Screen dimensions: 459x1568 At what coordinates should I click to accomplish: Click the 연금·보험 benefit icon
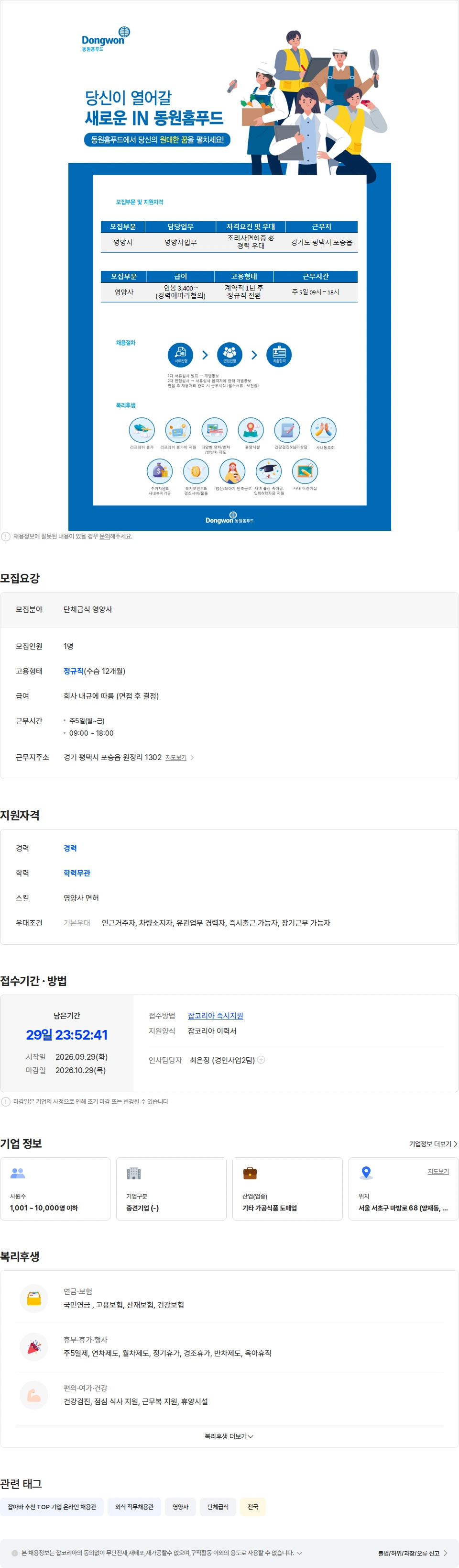pyautogui.click(x=34, y=1299)
